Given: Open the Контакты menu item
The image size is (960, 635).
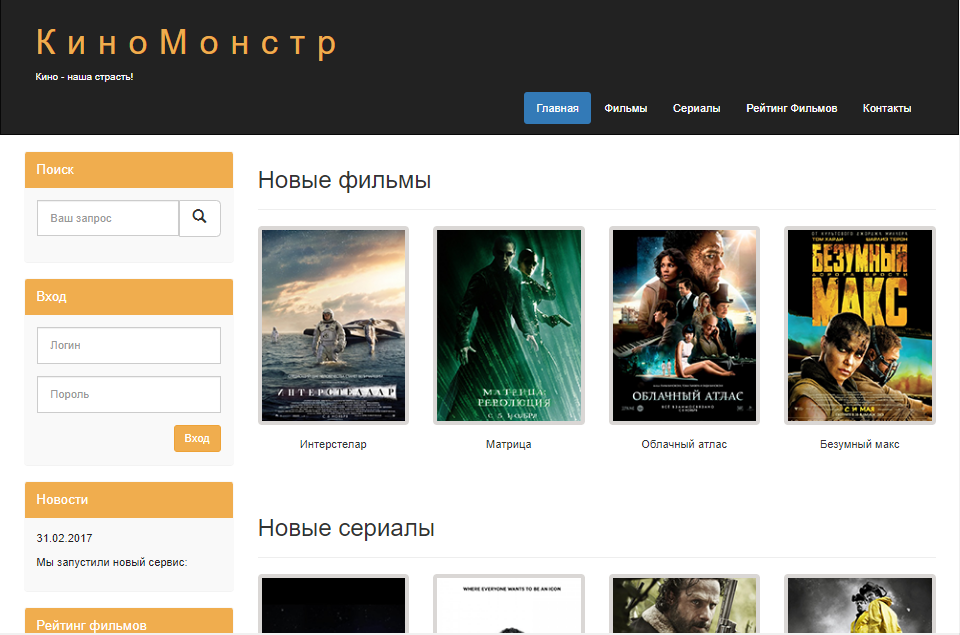Looking at the screenshot, I should 887,108.
